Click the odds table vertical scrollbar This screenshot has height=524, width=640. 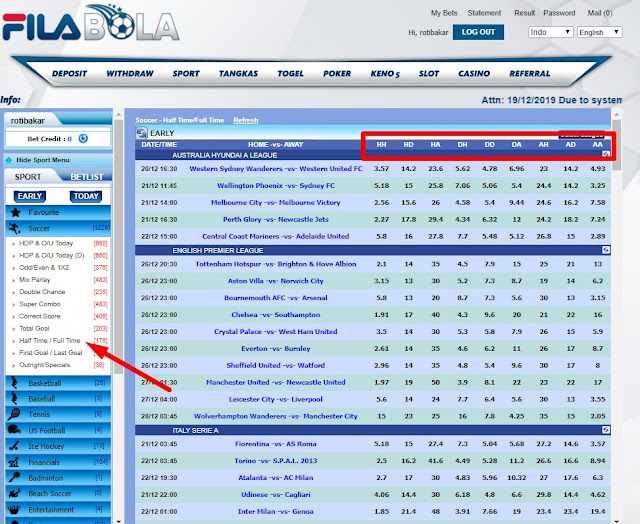click(x=616, y=145)
